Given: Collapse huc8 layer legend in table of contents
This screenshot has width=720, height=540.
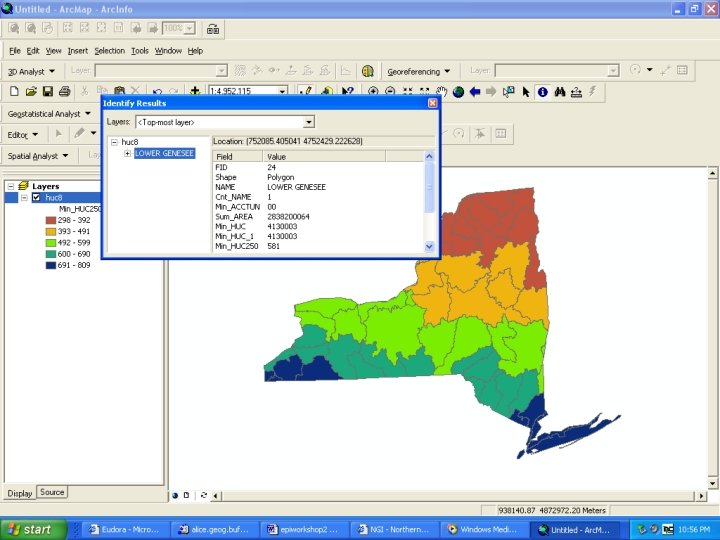Looking at the screenshot, I should pos(24,197).
